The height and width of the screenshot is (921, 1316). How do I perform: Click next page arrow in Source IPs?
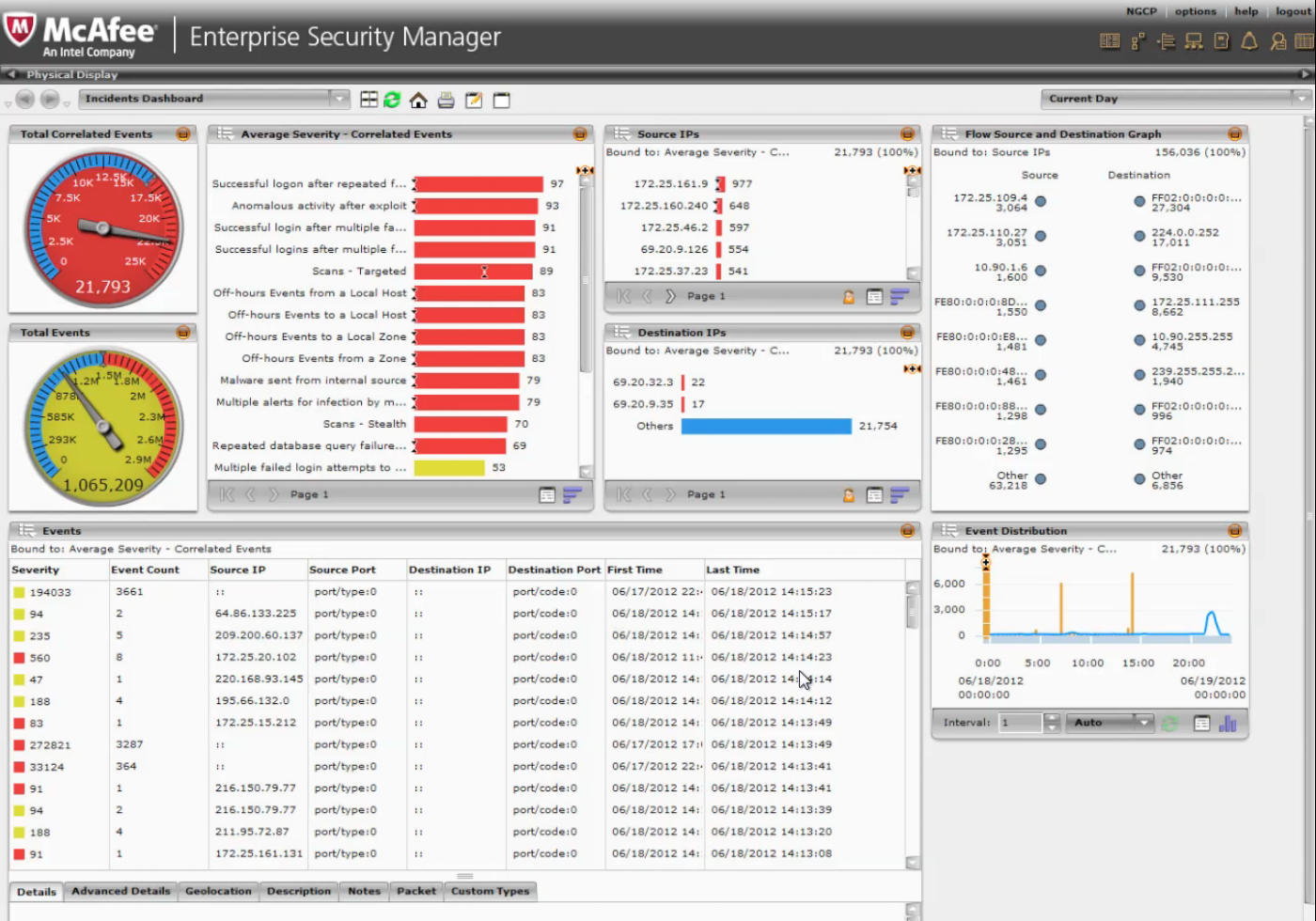click(x=670, y=297)
